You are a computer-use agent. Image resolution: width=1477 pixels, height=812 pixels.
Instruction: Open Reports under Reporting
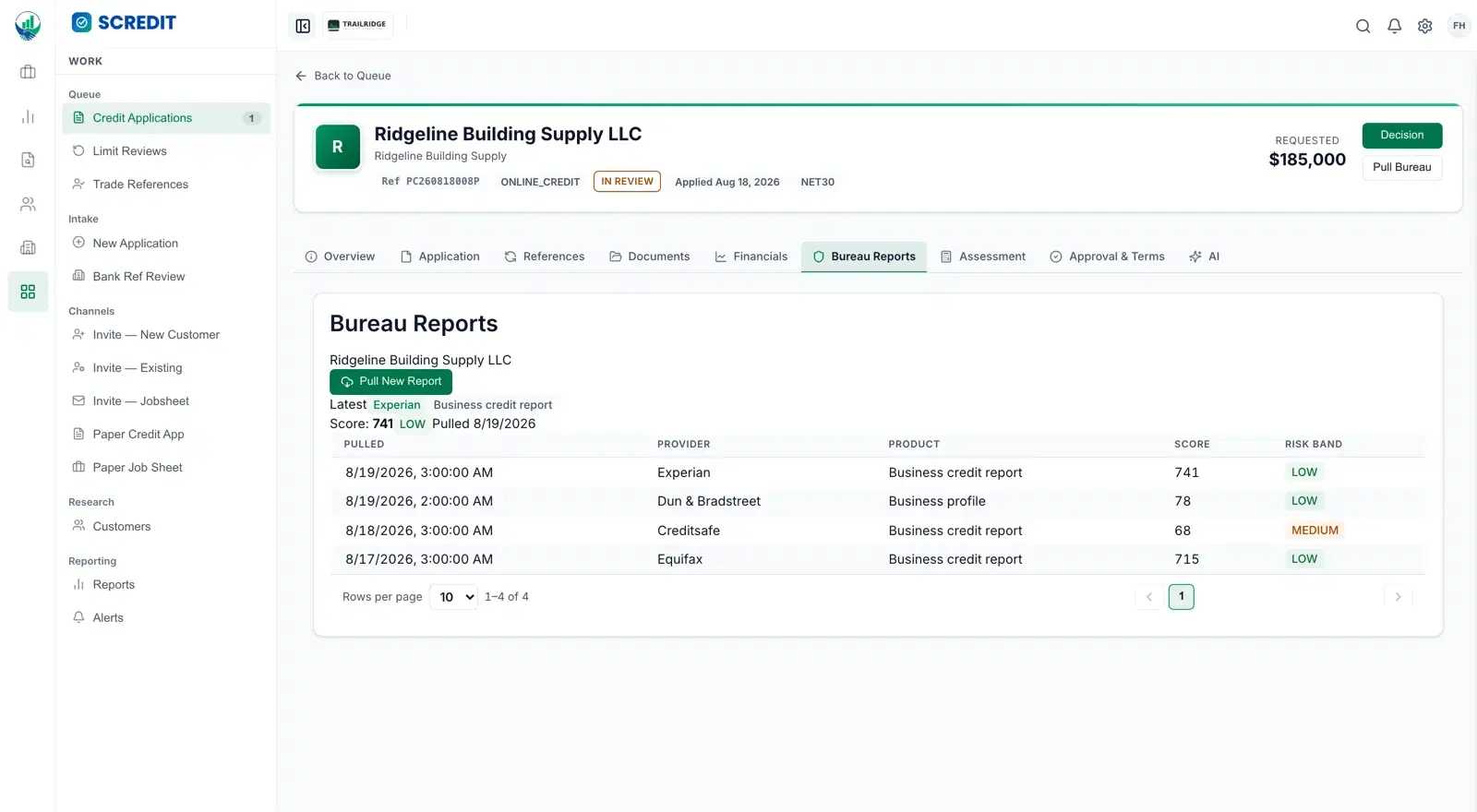click(x=166, y=585)
